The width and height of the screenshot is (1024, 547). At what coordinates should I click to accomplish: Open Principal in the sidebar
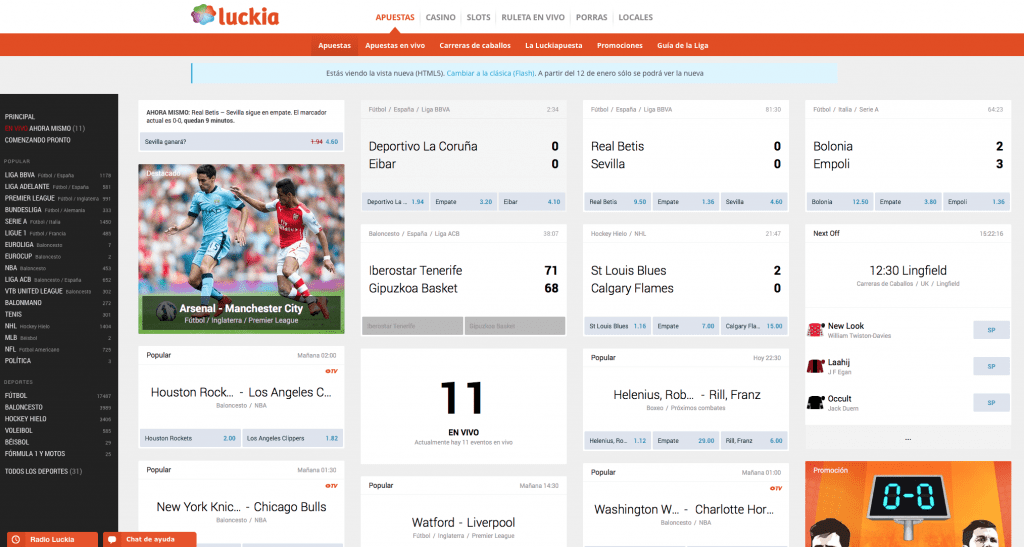[x=20, y=117]
